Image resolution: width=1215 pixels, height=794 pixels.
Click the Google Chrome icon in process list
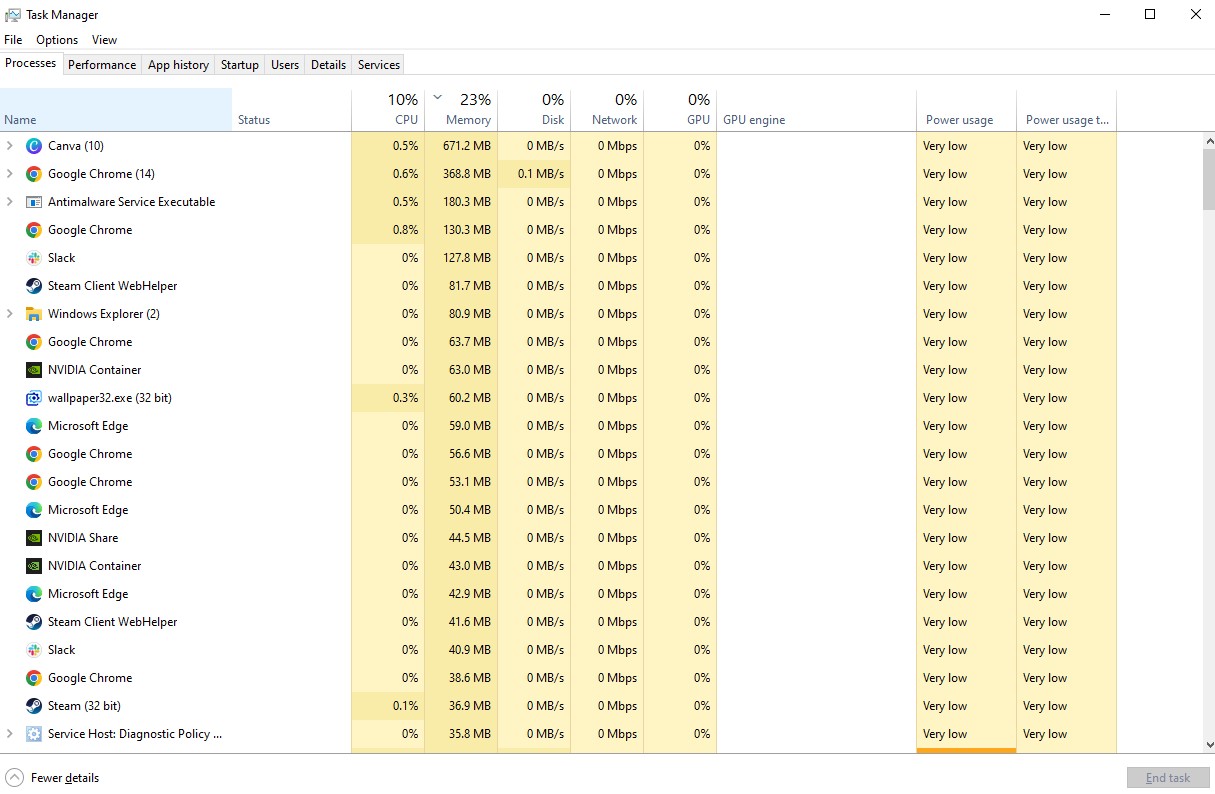33,173
